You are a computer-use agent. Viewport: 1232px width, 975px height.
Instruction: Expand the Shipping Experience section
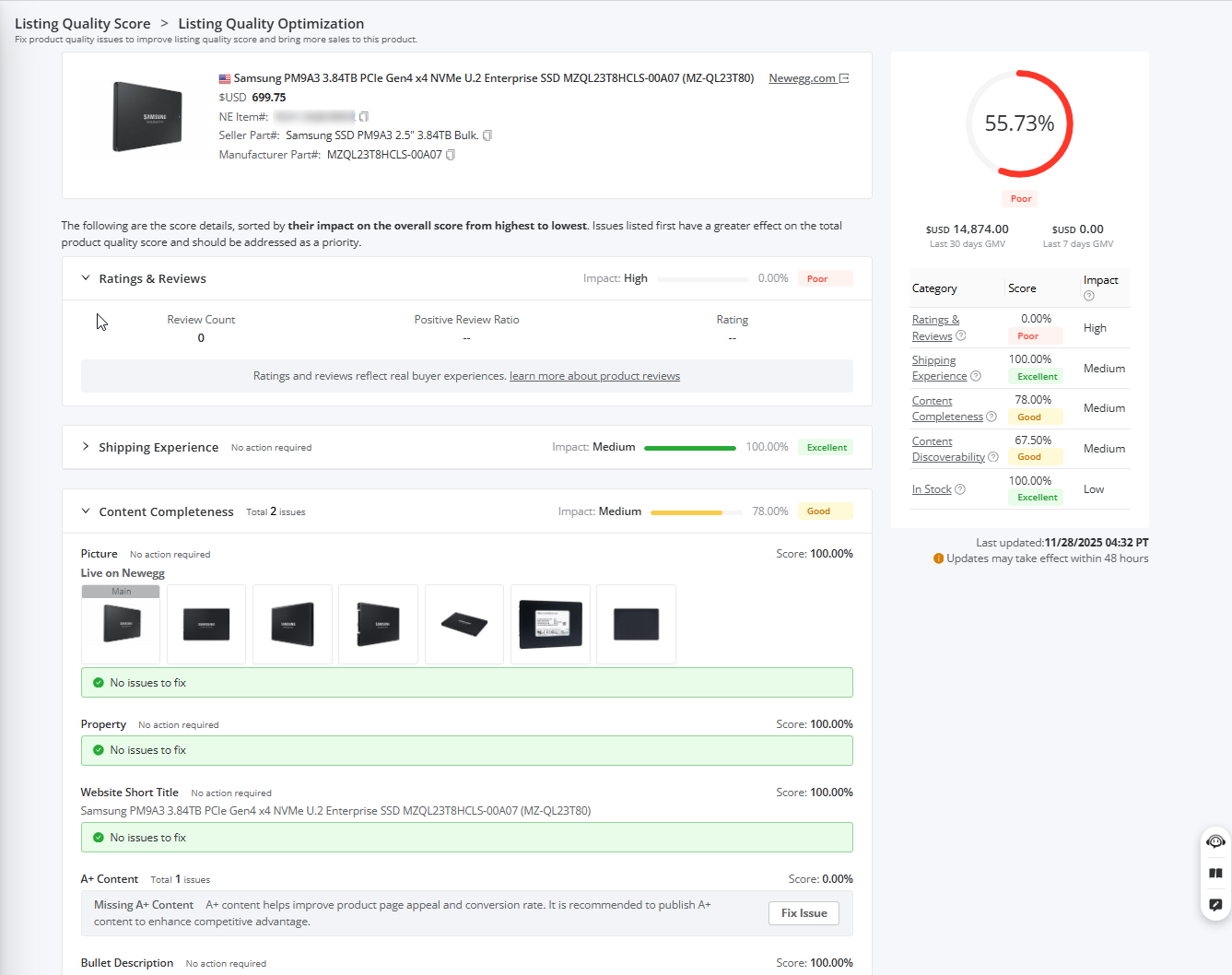point(86,447)
